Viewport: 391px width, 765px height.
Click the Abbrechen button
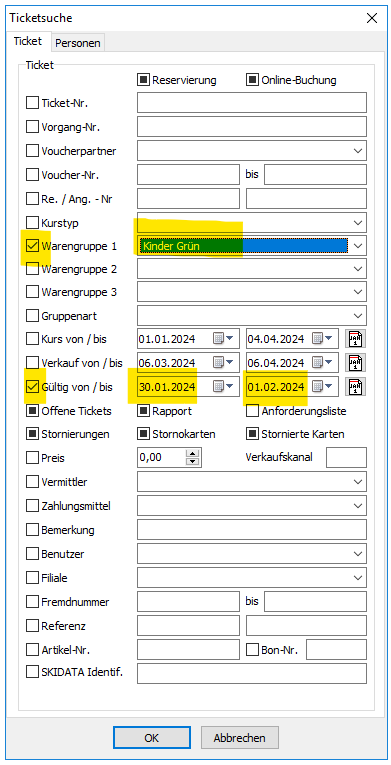239,738
